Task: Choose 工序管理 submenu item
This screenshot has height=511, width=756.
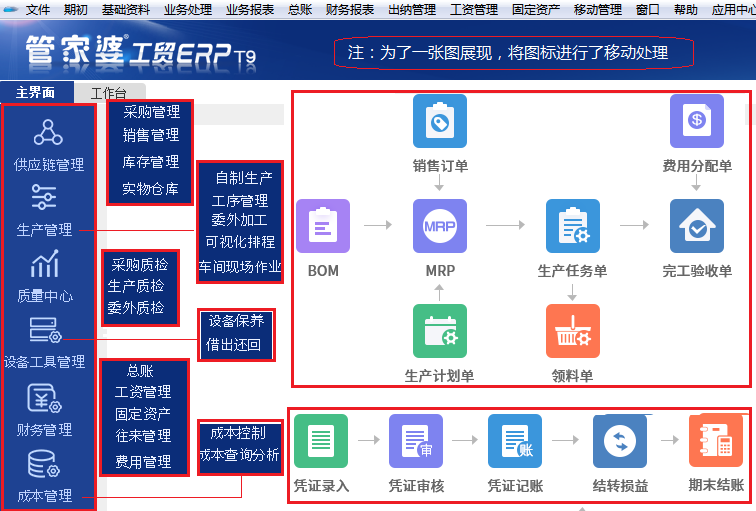Action: click(x=240, y=201)
